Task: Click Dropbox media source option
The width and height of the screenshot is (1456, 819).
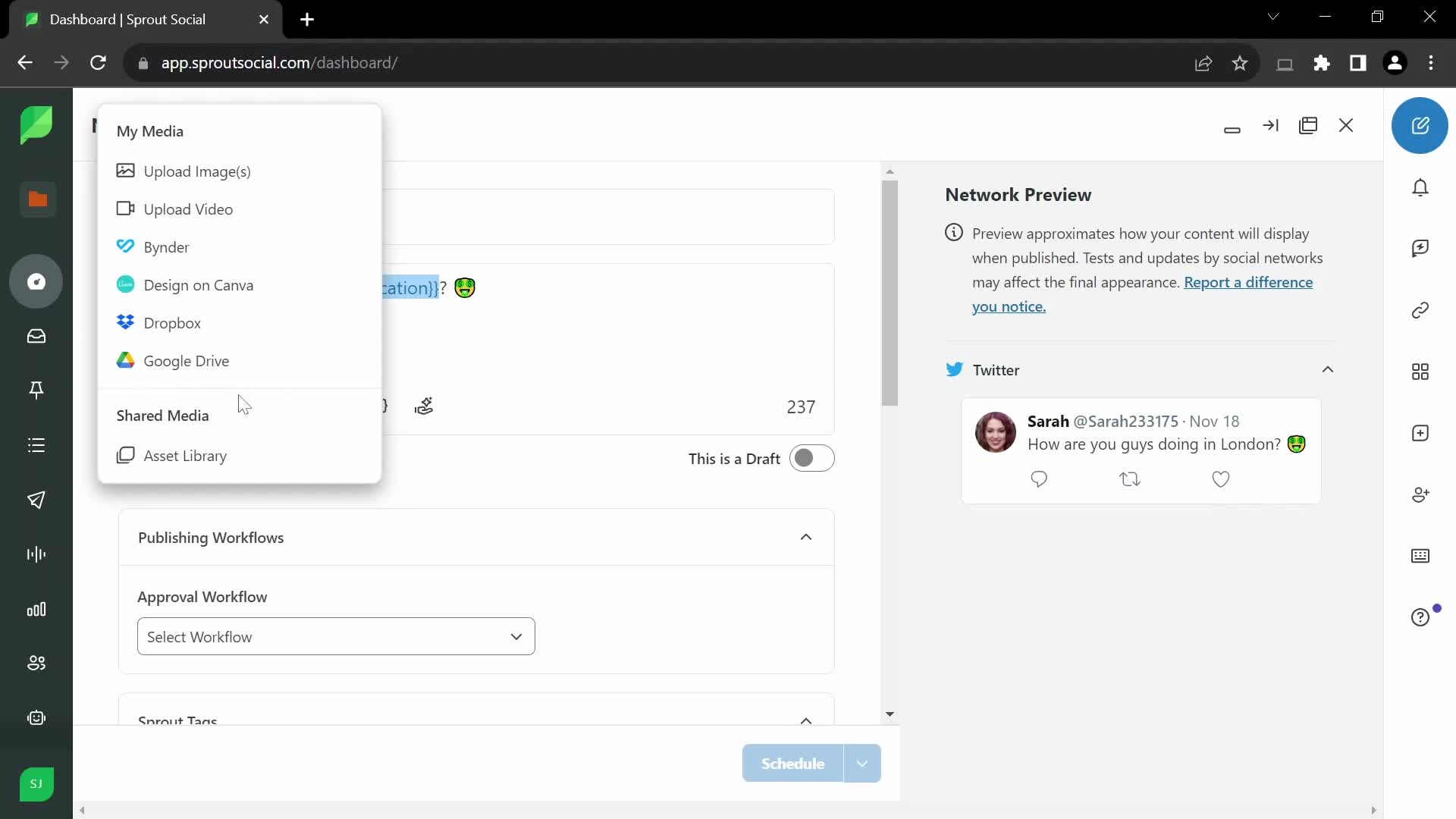Action: pos(172,322)
